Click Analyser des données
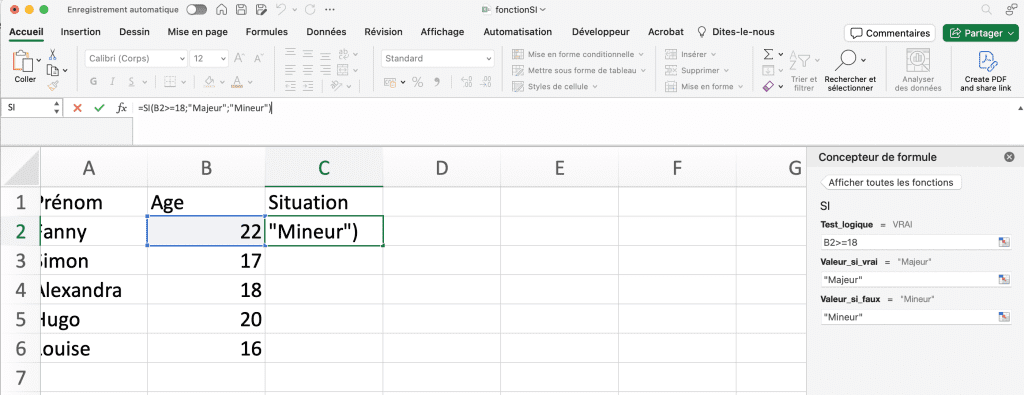This screenshot has height=395, width=1024. coord(918,71)
